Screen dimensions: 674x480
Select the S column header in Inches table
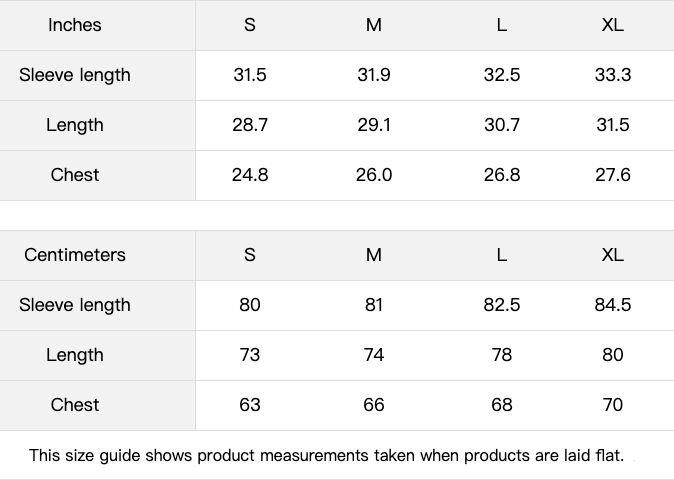(250, 25)
